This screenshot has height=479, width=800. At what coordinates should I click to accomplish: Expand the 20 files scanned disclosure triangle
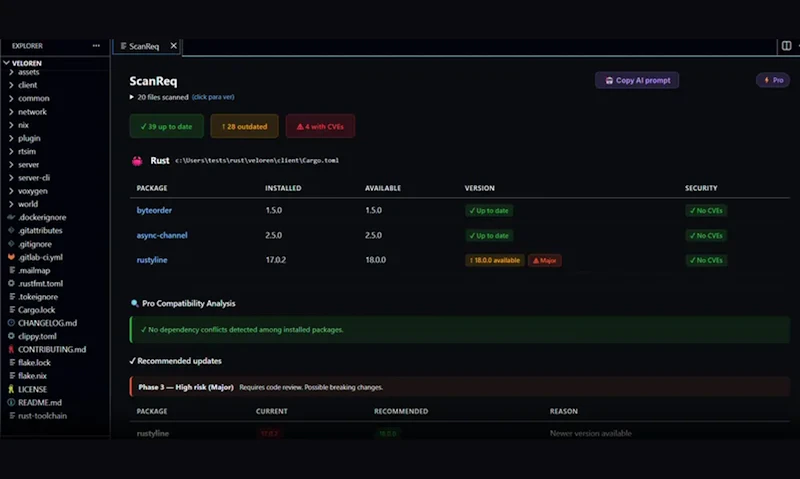click(x=132, y=97)
